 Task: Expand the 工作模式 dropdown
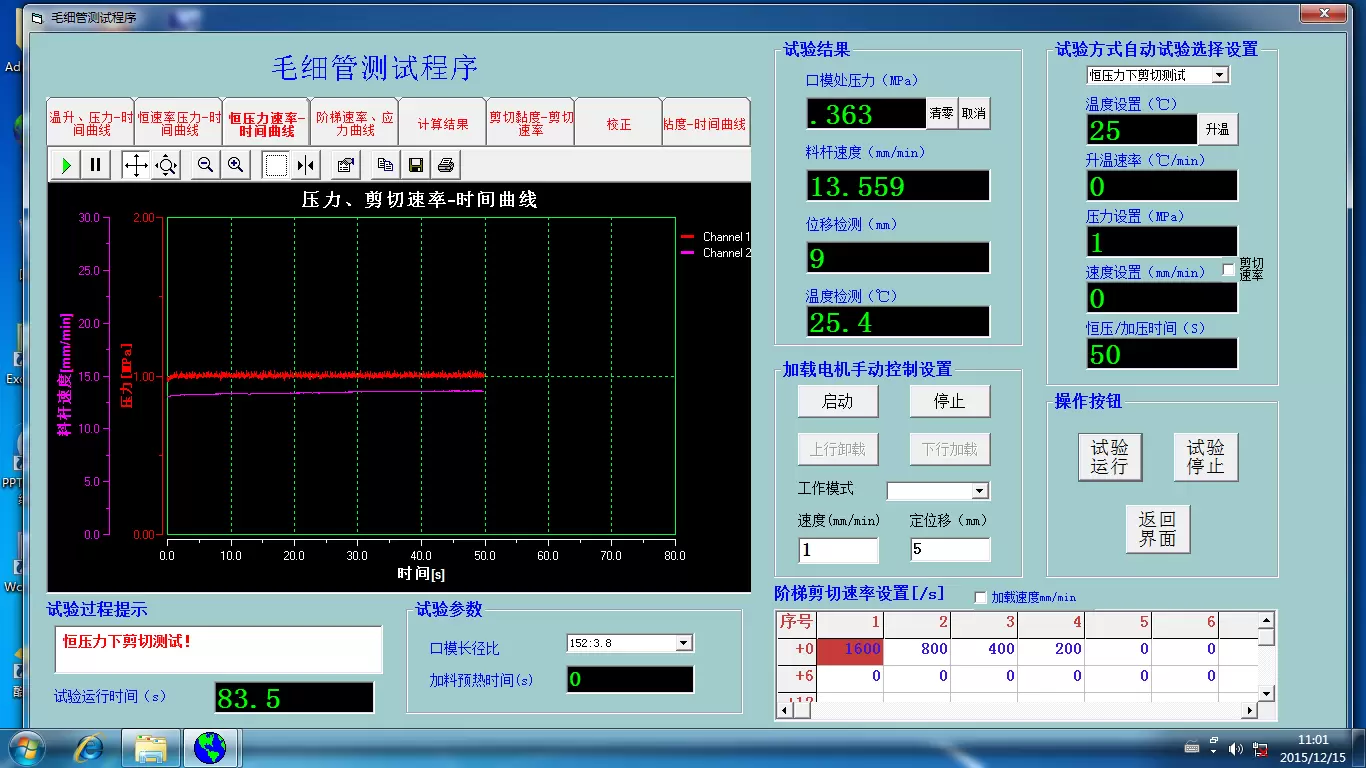(979, 491)
